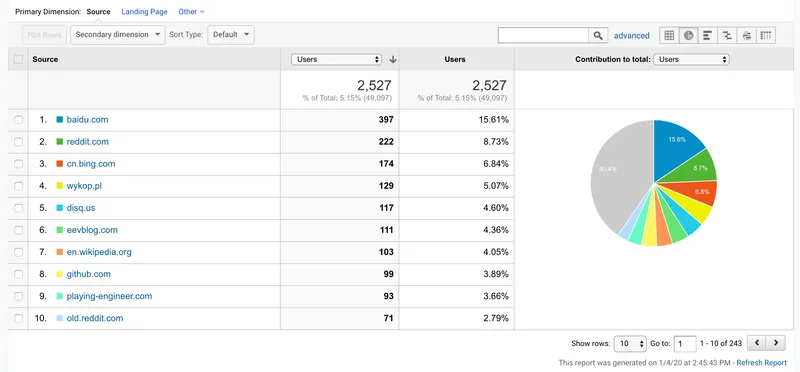
Task: Switch to Data table view icon
Action: tap(669, 35)
